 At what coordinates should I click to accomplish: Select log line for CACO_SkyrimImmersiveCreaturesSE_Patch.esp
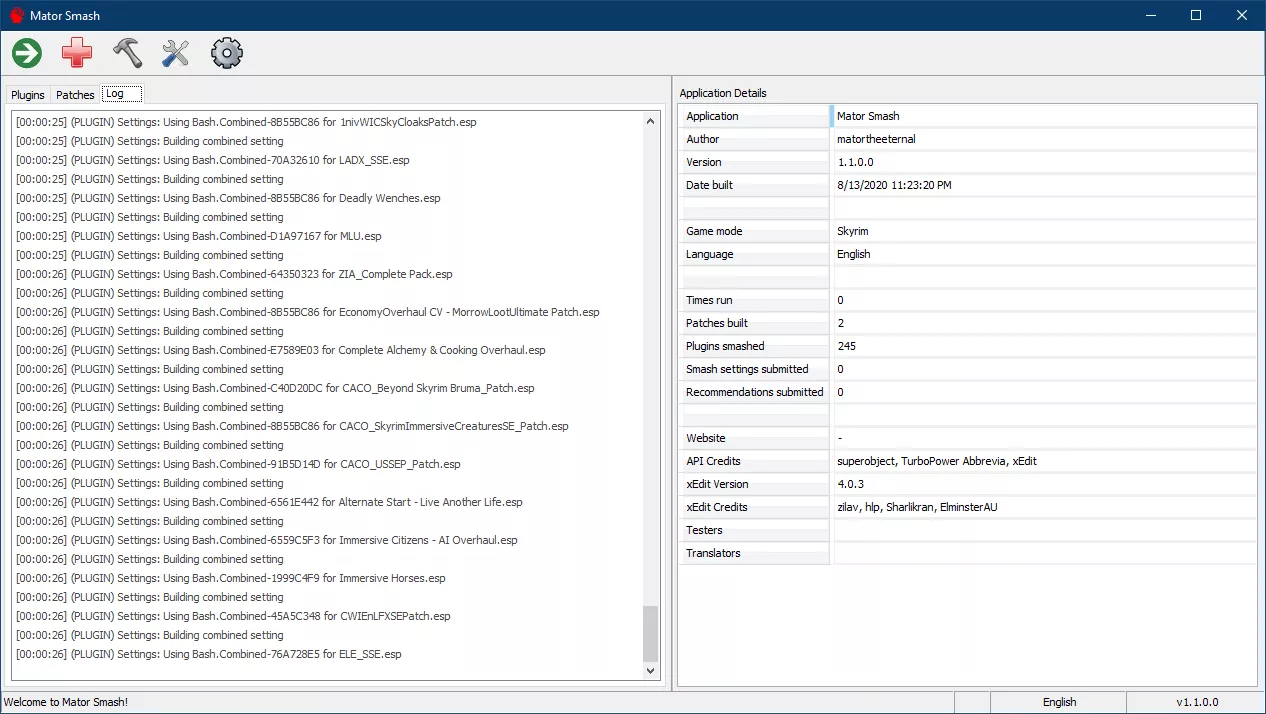[x=292, y=426]
